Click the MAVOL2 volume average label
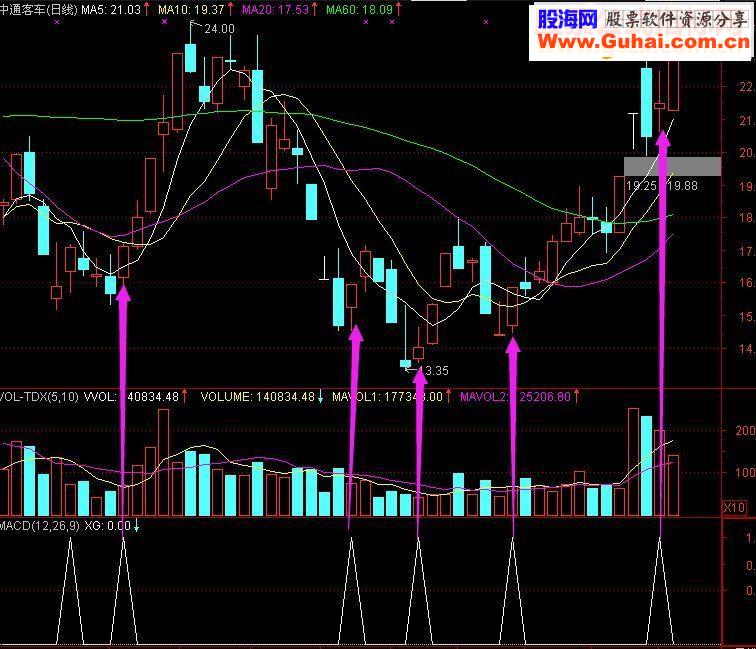 pos(515,397)
